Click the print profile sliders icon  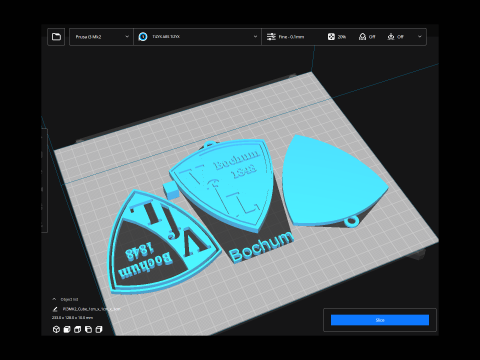click(271, 37)
